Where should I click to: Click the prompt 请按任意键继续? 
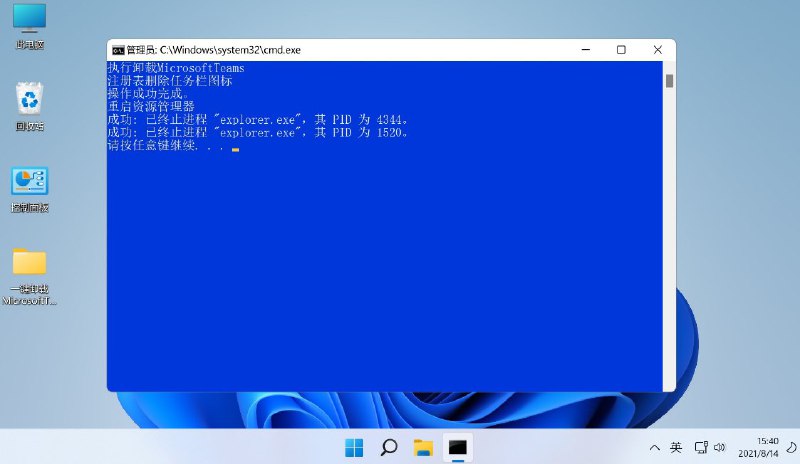pyautogui.click(x=166, y=146)
